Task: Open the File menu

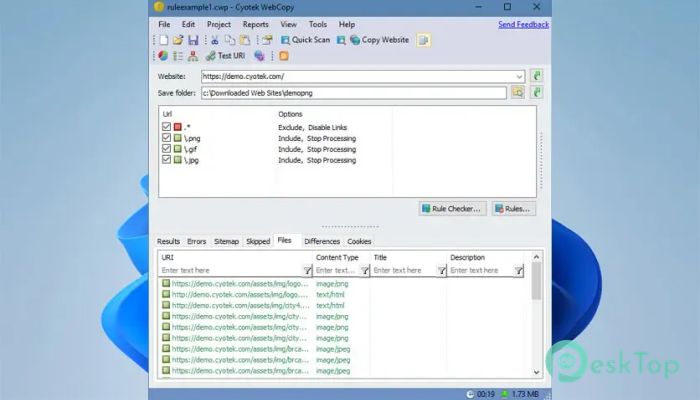Action: click(x=164, y=25)
